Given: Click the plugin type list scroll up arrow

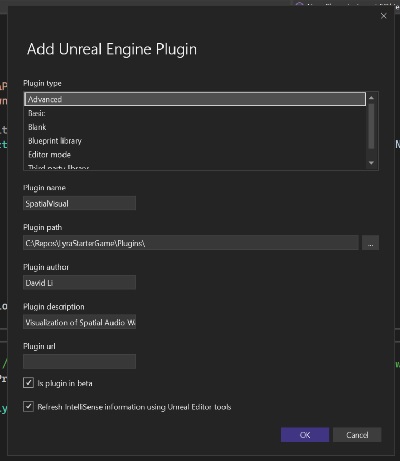Looking at the screenshot, I should [371, 98].
